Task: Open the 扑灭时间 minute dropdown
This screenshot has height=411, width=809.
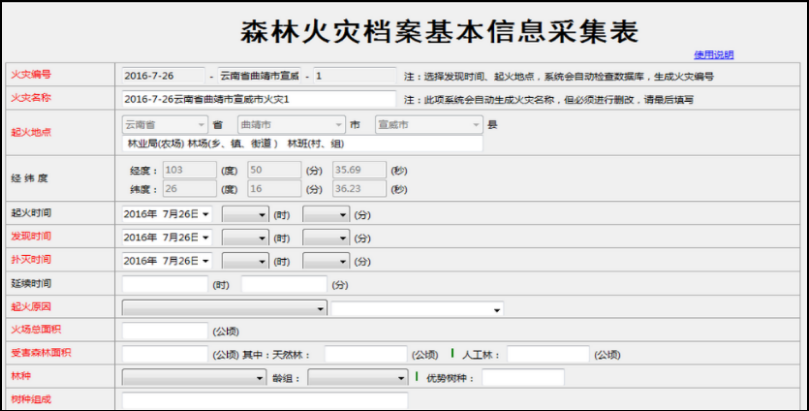Action: tap(326, 261)
